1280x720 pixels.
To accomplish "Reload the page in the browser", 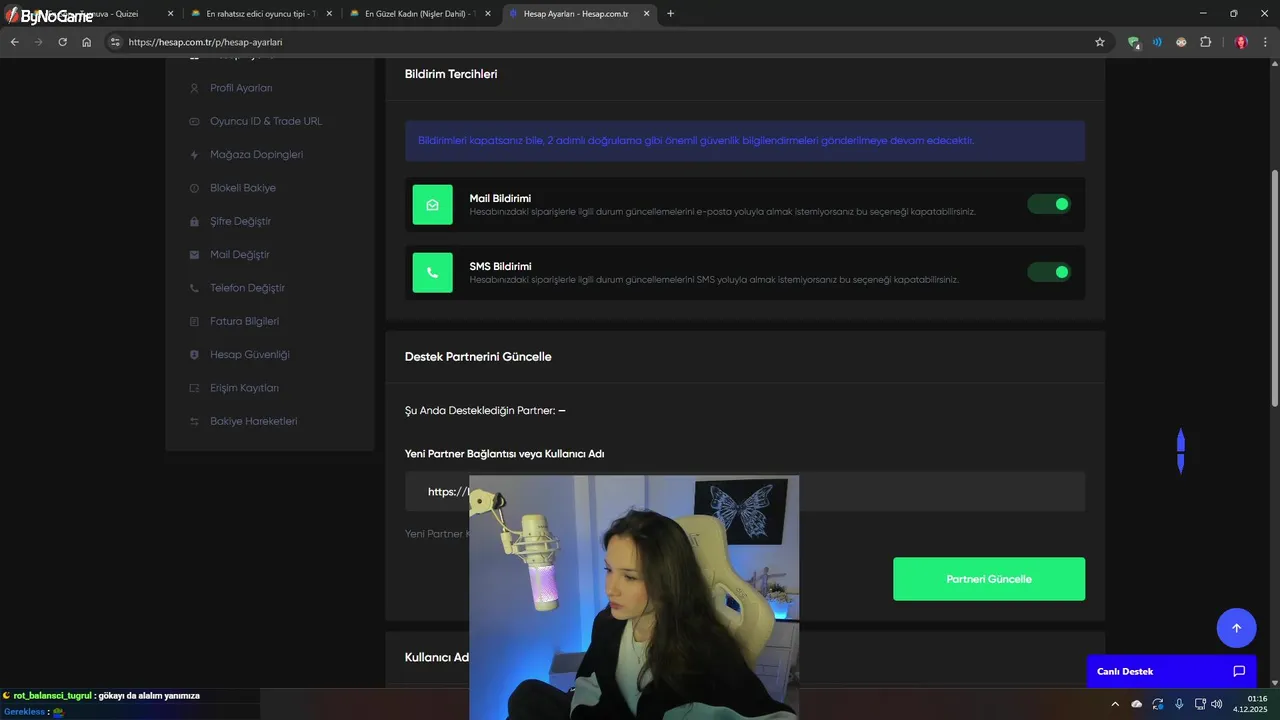I will point(62,42).
